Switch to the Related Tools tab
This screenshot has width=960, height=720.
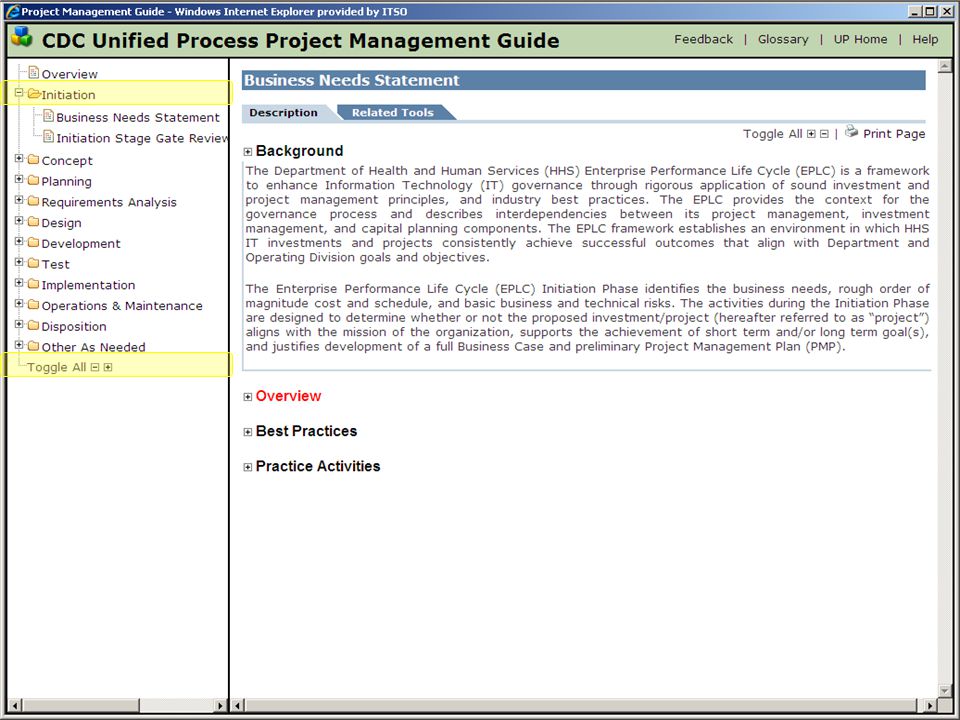coord(392,113)
